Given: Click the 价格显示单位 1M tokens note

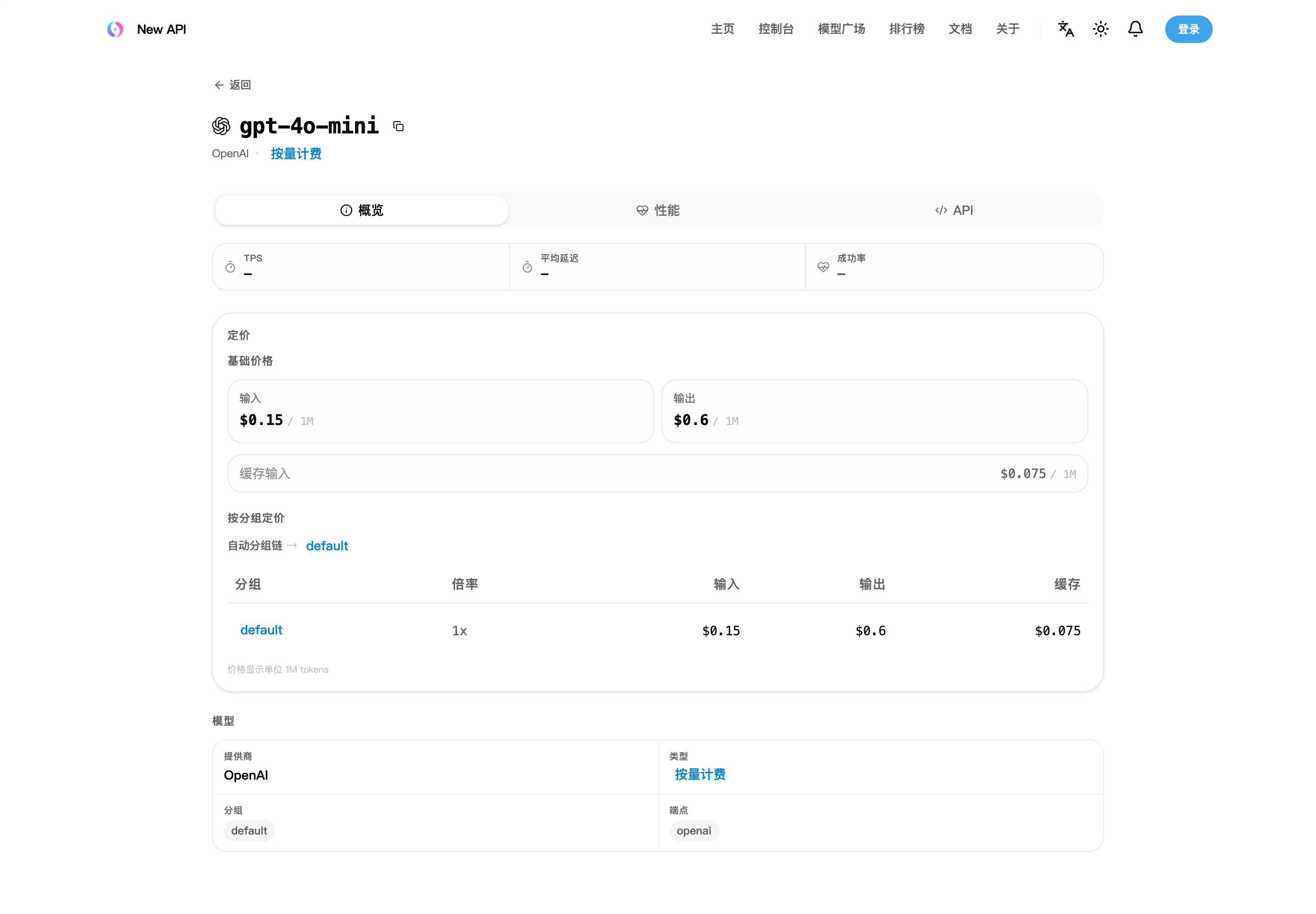Looking at the screenshot, I should [278, 670].
